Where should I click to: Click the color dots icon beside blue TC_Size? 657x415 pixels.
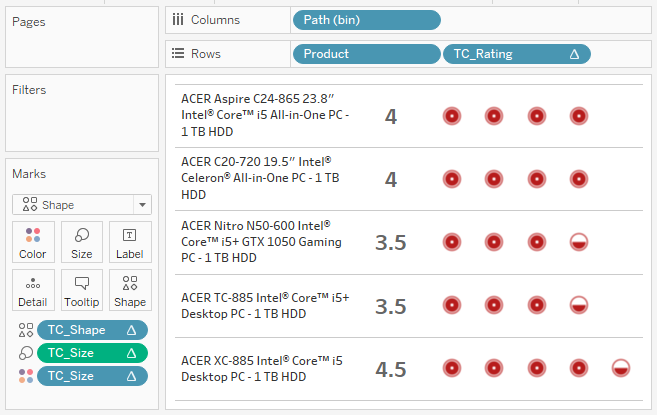(26, 376)
